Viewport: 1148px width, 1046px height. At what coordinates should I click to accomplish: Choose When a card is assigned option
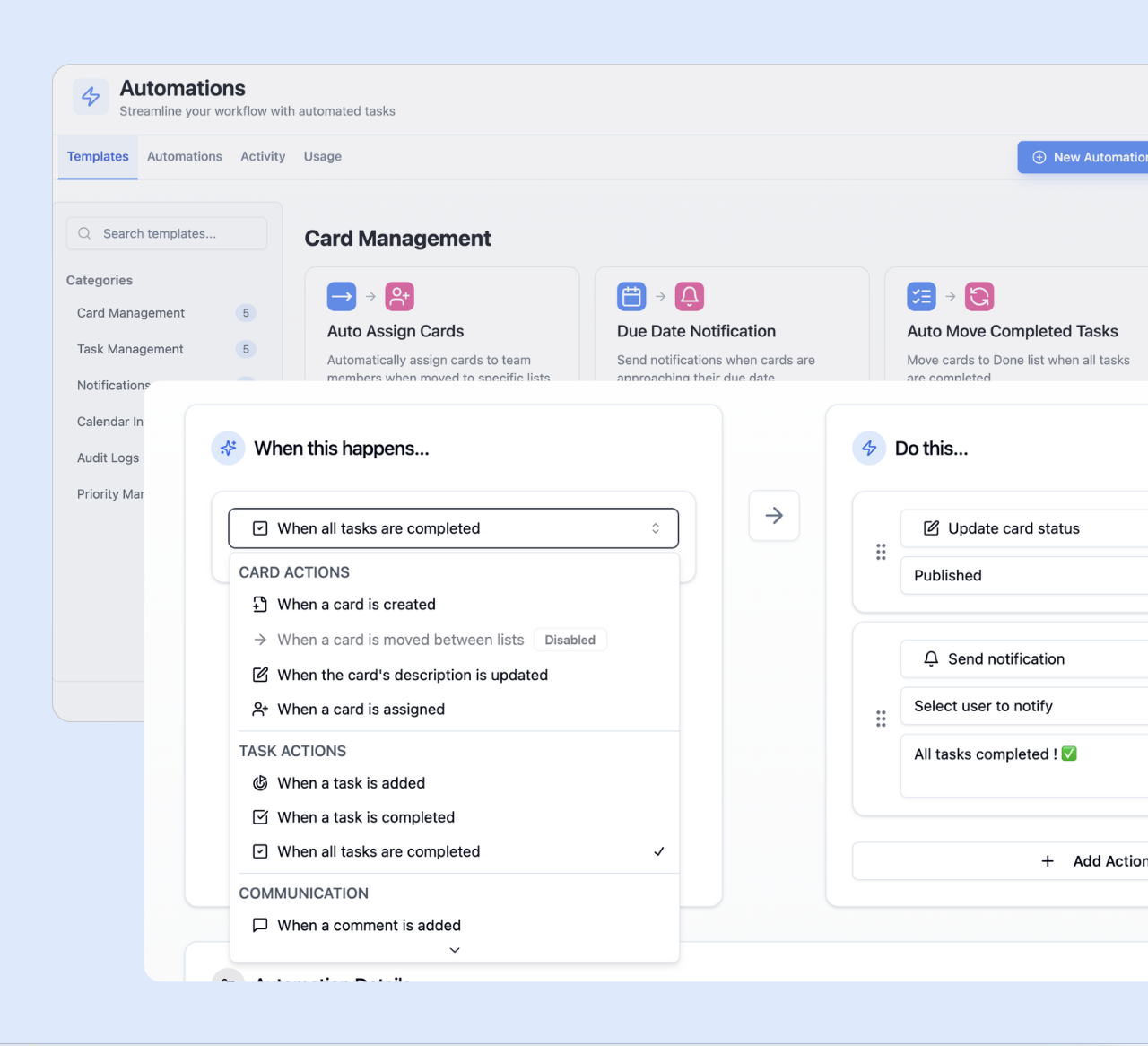[455, 710]
